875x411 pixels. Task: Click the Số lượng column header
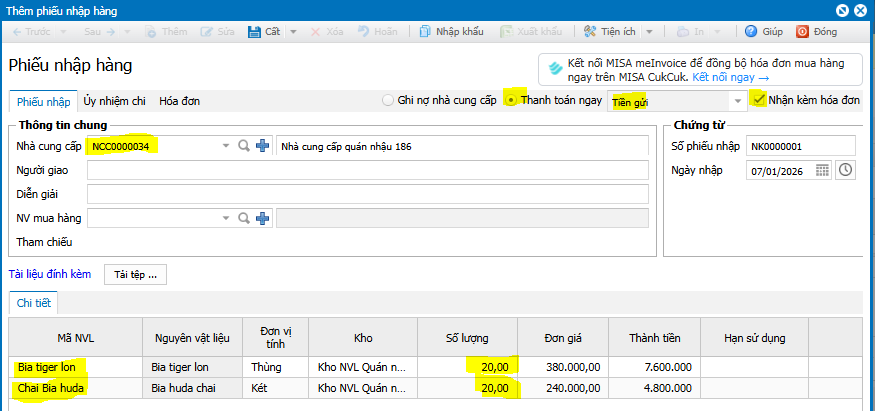click(x=467, y=337)
